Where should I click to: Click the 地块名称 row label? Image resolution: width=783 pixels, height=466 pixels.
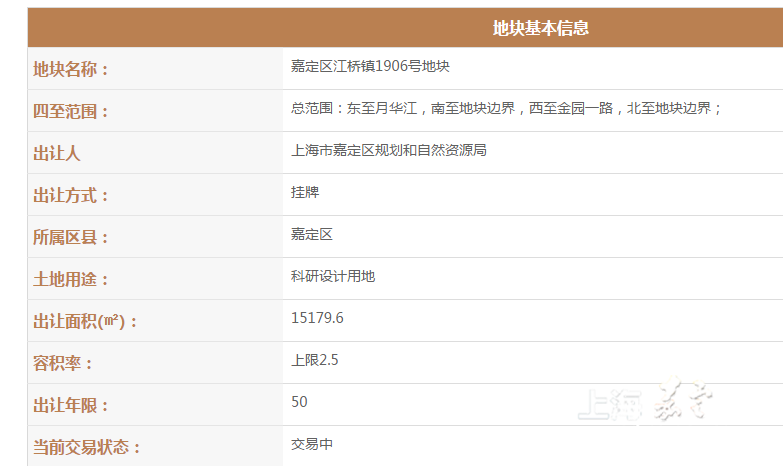point(71,70)
